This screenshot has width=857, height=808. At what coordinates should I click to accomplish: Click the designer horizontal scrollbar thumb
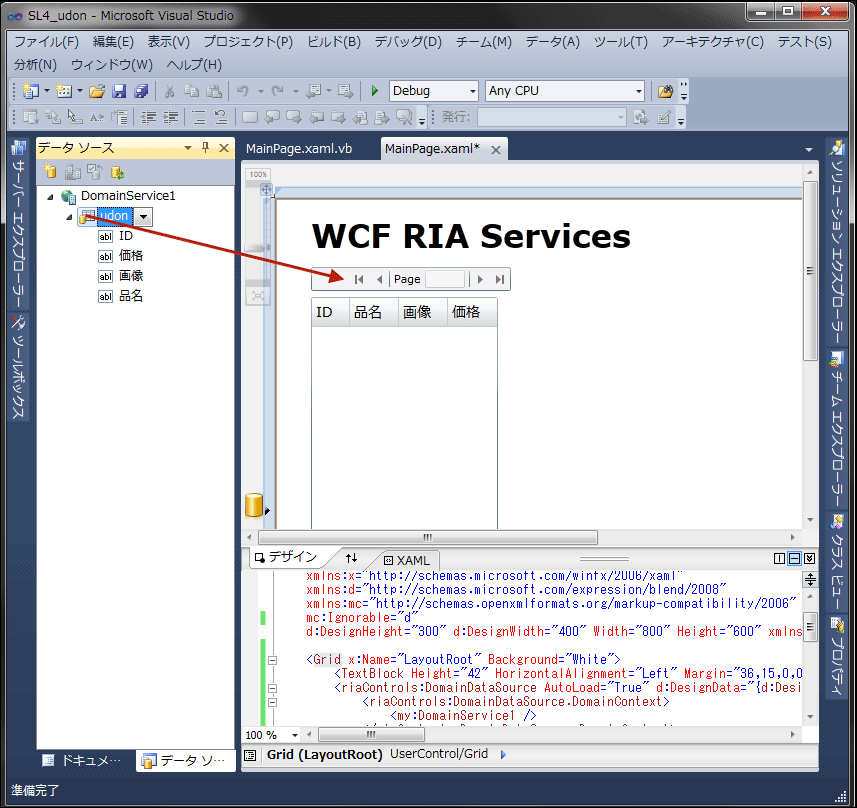(428, 537)
